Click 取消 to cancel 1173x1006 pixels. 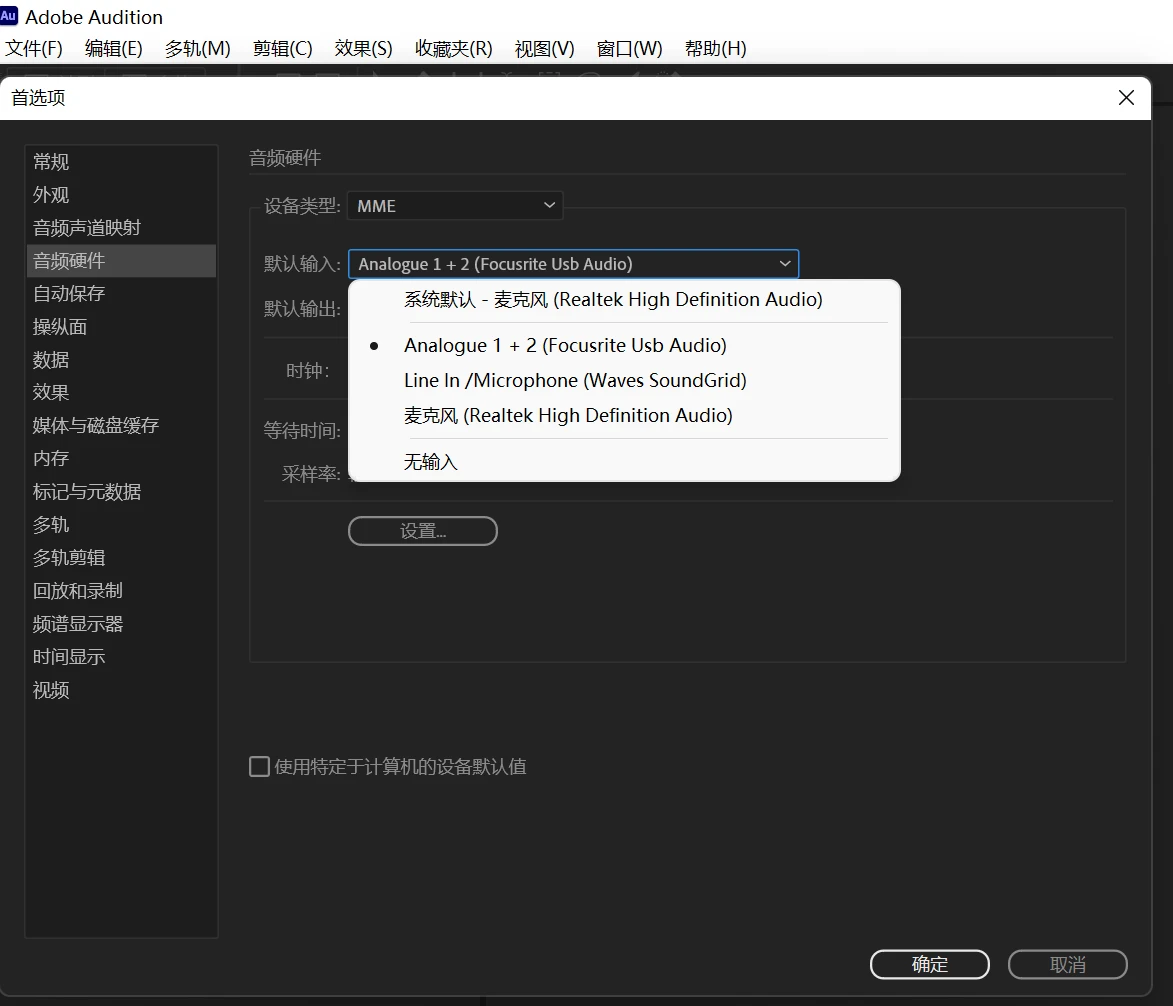tap(1068, 965)
